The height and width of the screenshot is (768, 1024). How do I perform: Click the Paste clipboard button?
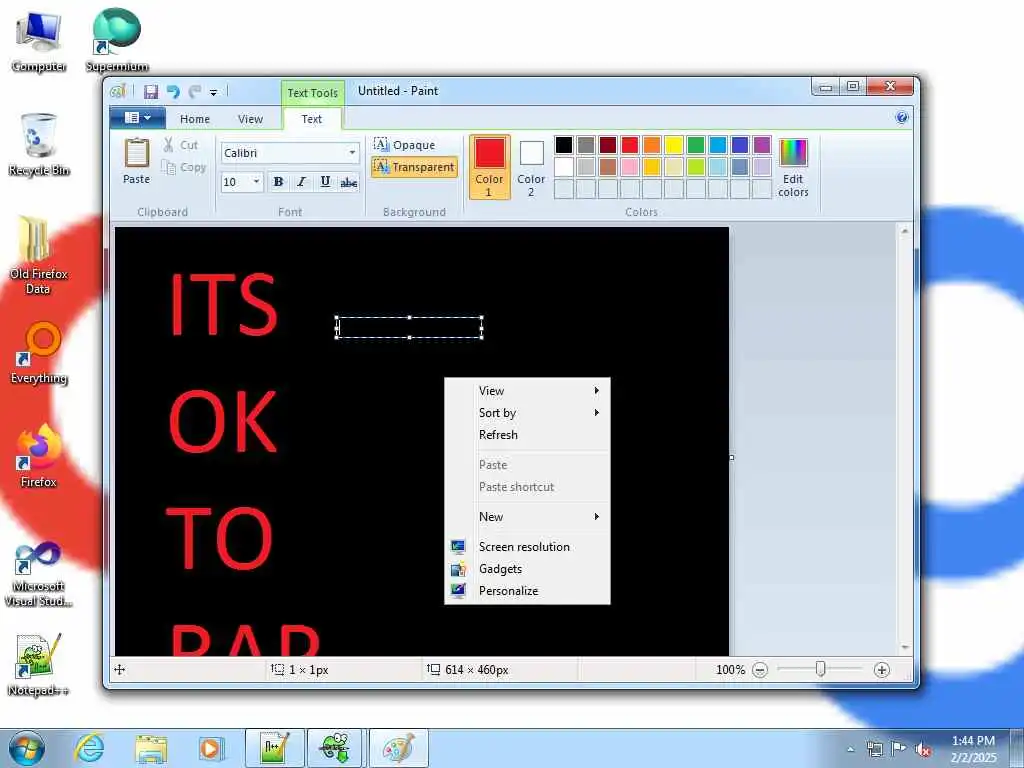coord(136,161)
